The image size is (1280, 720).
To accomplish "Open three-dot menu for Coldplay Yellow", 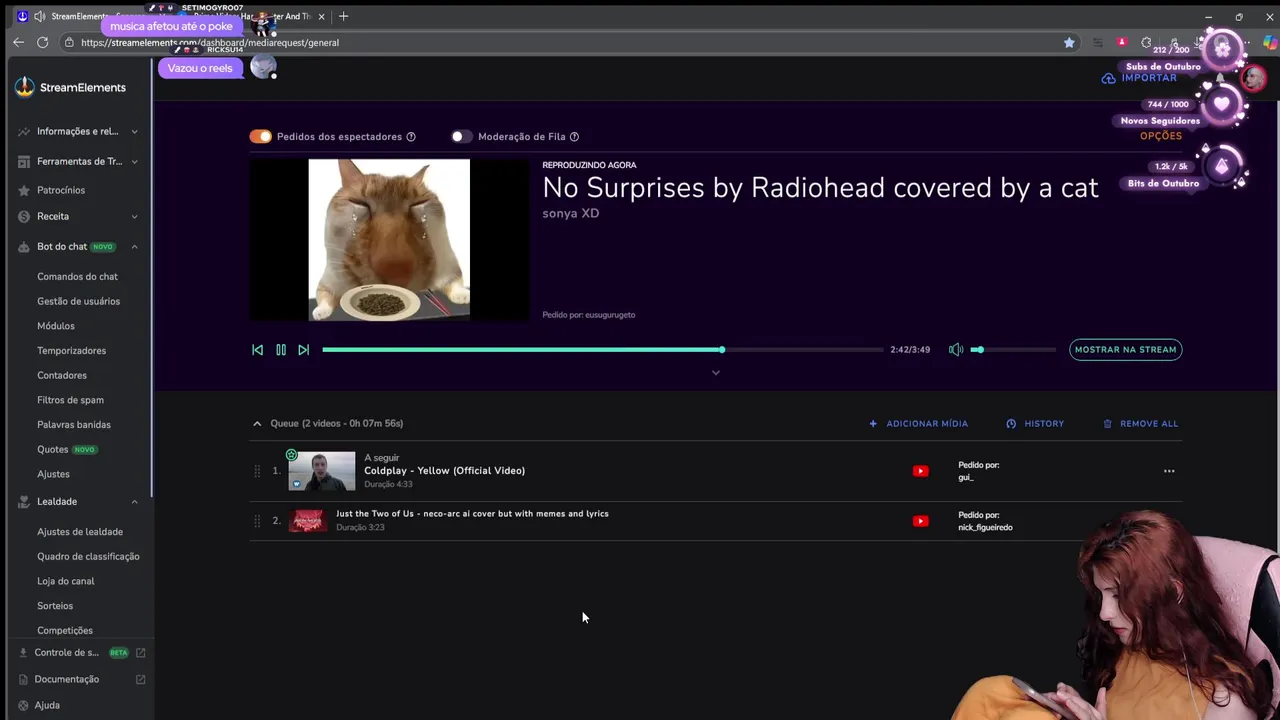I will 1169,471.
